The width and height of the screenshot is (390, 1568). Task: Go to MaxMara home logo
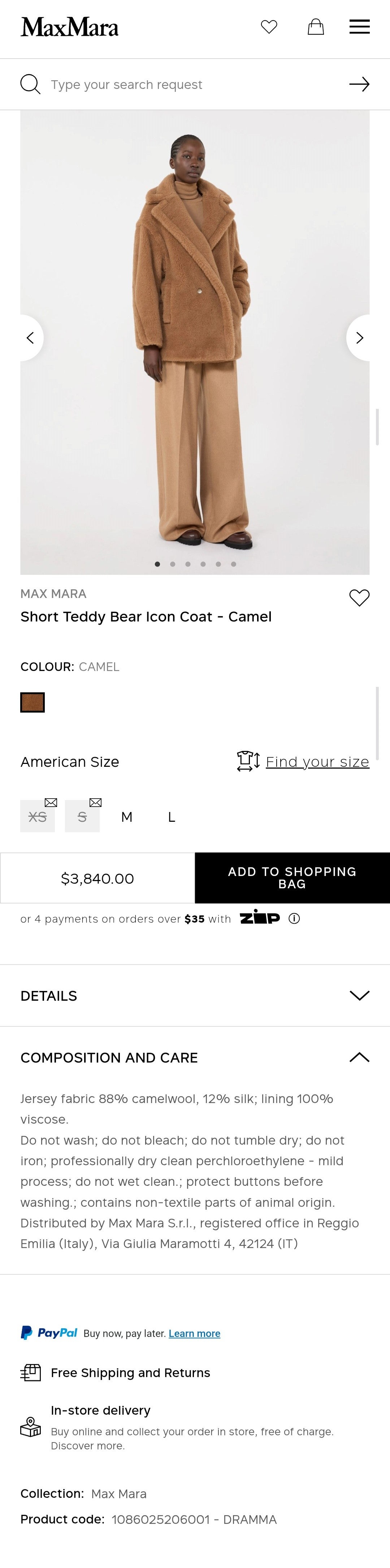[69, 27]
